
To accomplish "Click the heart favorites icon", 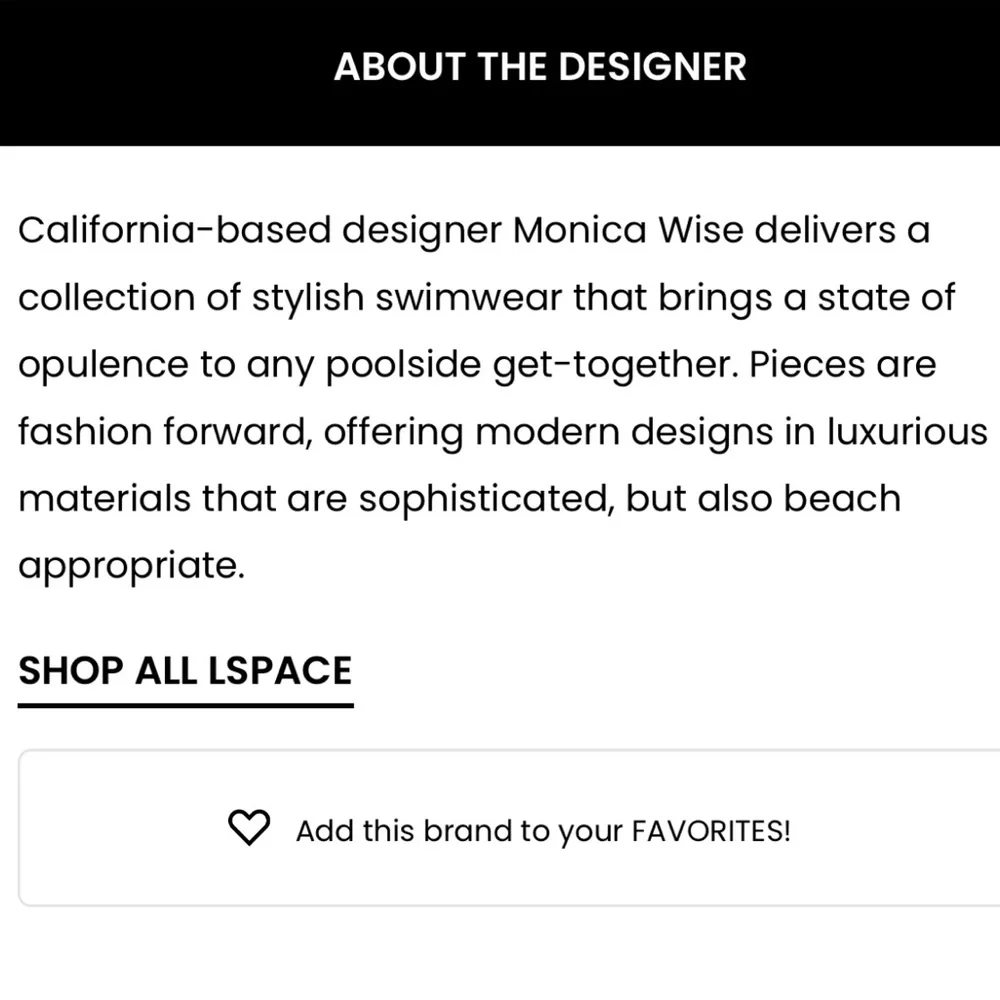I will click(x=249, y=827).
